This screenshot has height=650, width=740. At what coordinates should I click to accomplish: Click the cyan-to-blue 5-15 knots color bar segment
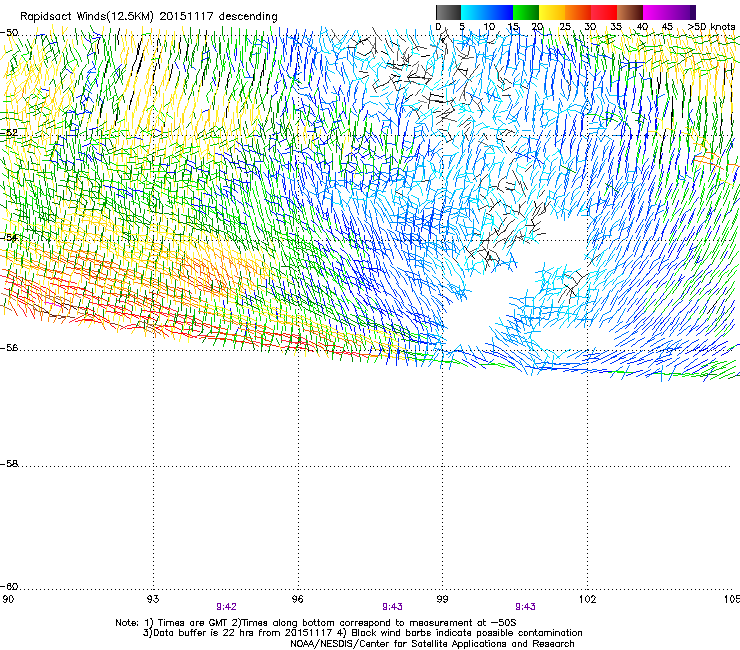[x=487, y=12]
